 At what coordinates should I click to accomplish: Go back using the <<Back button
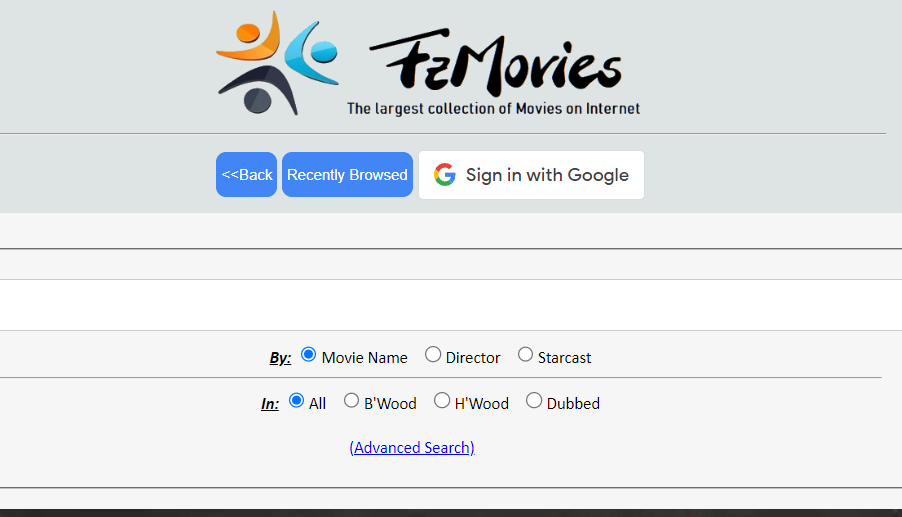click(247, 175)
